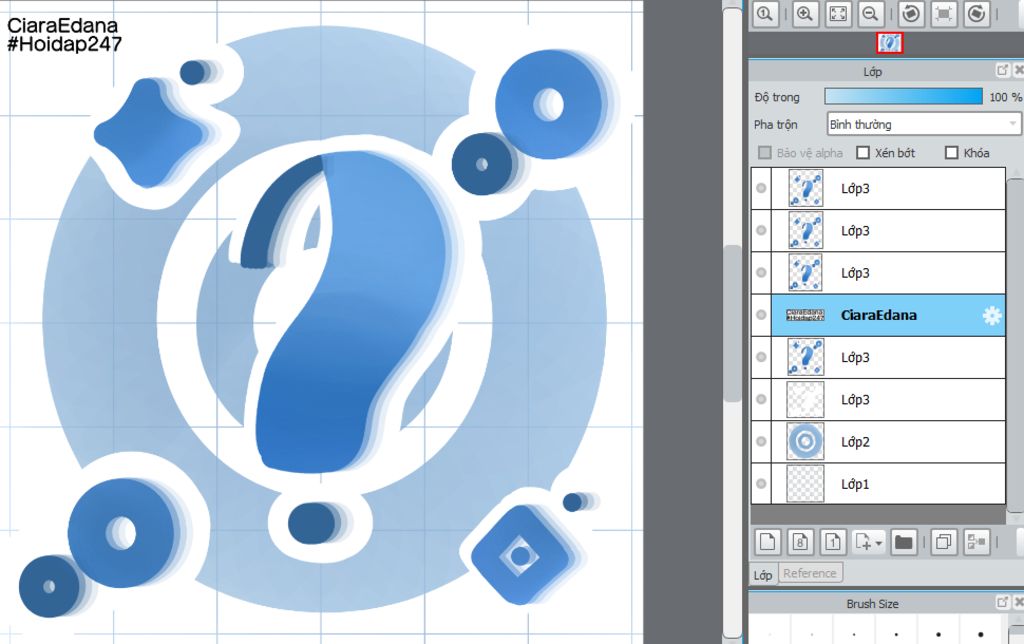The image size is (1024, 644).
Task: Toggle visibility of the Lớp2 layer
Action: pyautogui.click(x=761, y=442)
